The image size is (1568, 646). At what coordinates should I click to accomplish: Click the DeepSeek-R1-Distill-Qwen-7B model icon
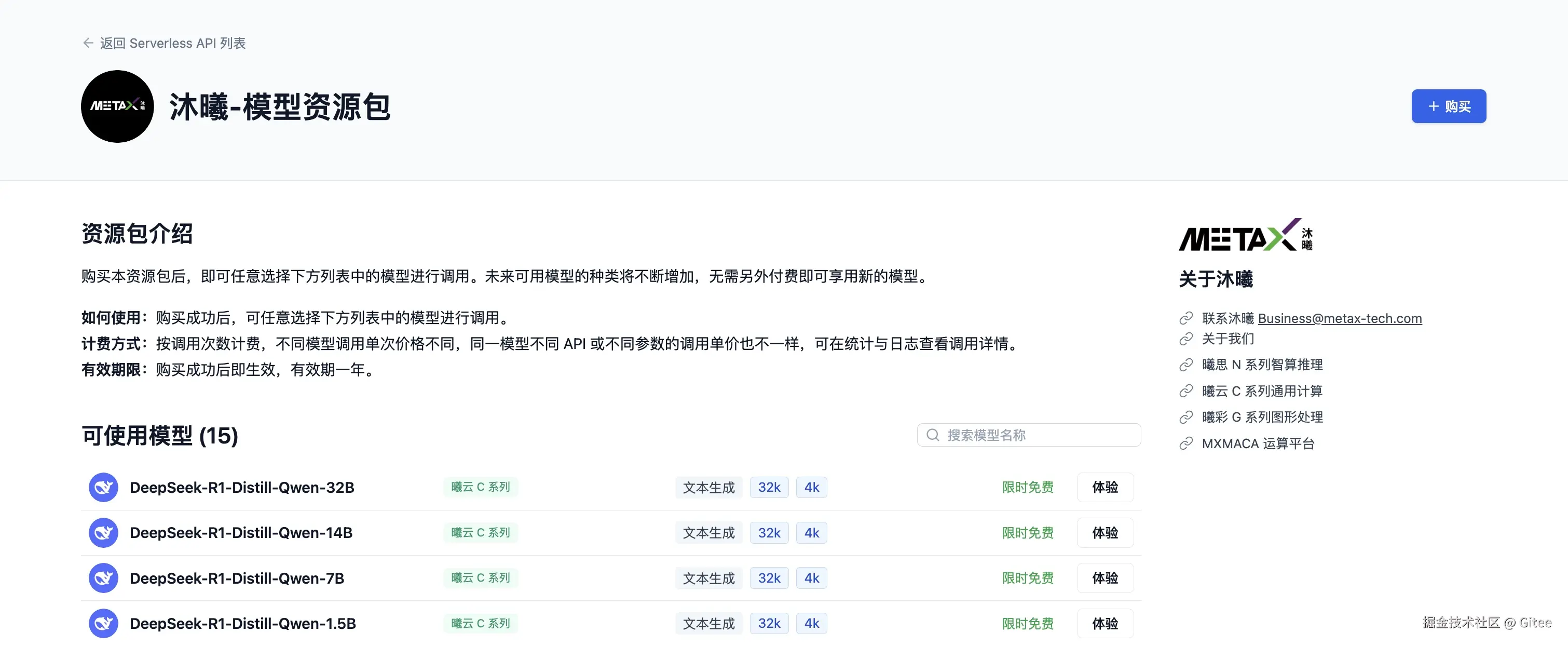[103, 578]
